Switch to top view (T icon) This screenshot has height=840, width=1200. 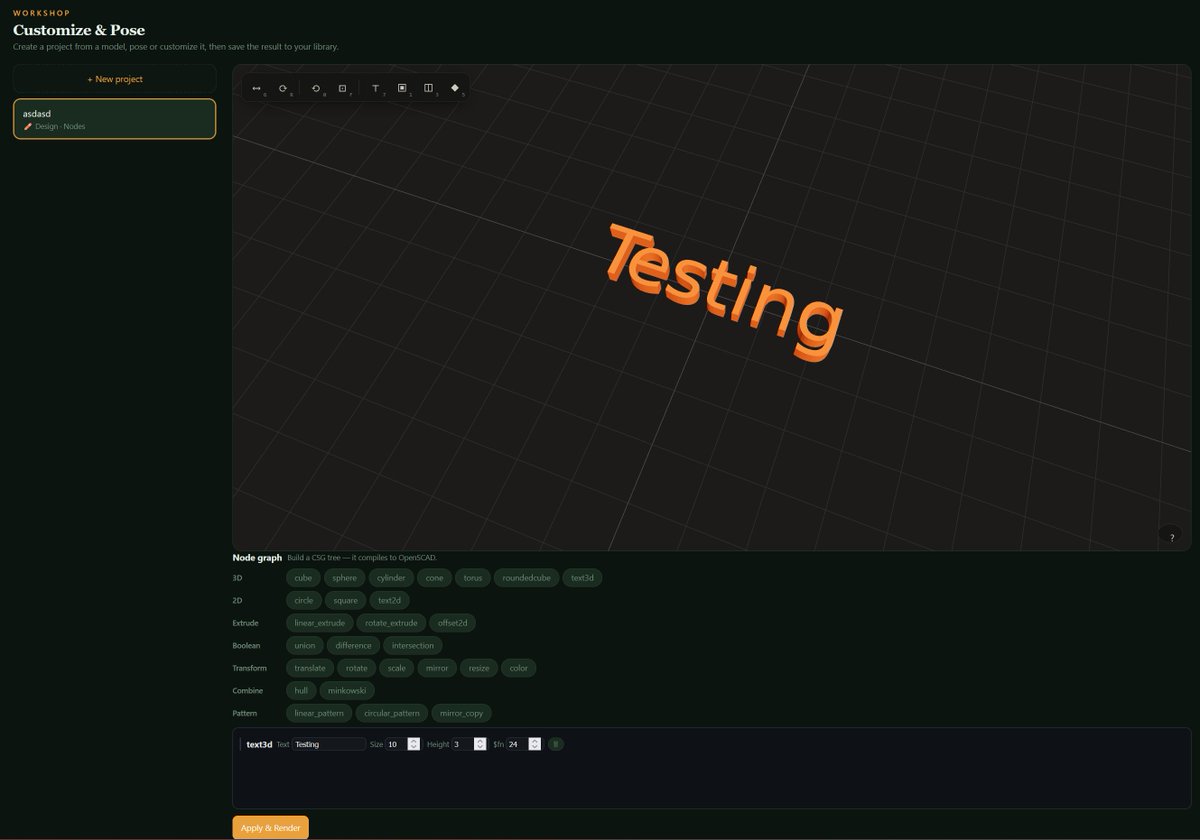coord(376,88)
